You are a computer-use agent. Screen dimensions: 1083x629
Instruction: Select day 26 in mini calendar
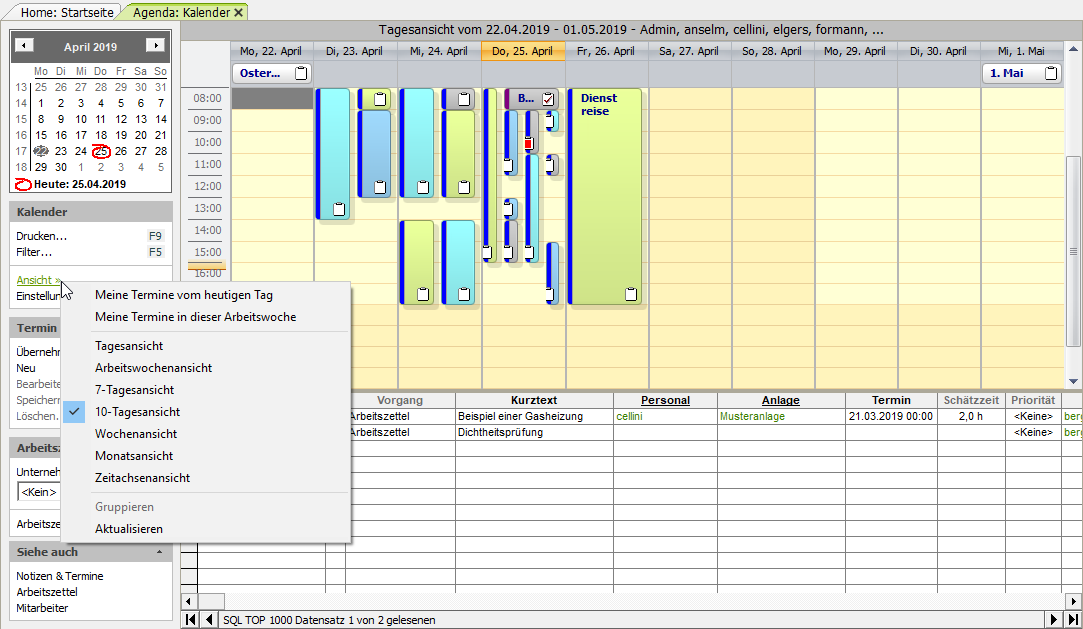pyautogui.click(x=121, y=151)
